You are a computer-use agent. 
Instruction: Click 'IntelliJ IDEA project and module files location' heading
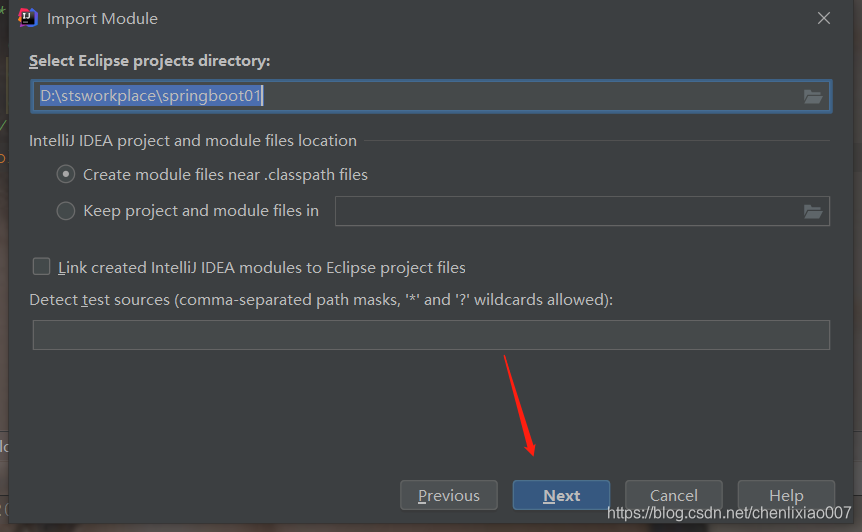pyautogui.click(x=193, y=141)
